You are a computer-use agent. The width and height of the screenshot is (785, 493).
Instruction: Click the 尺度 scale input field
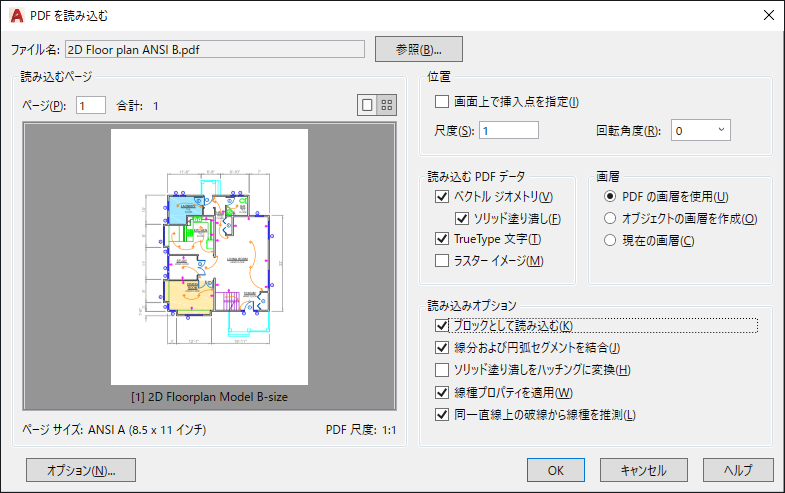pos(509,130)
